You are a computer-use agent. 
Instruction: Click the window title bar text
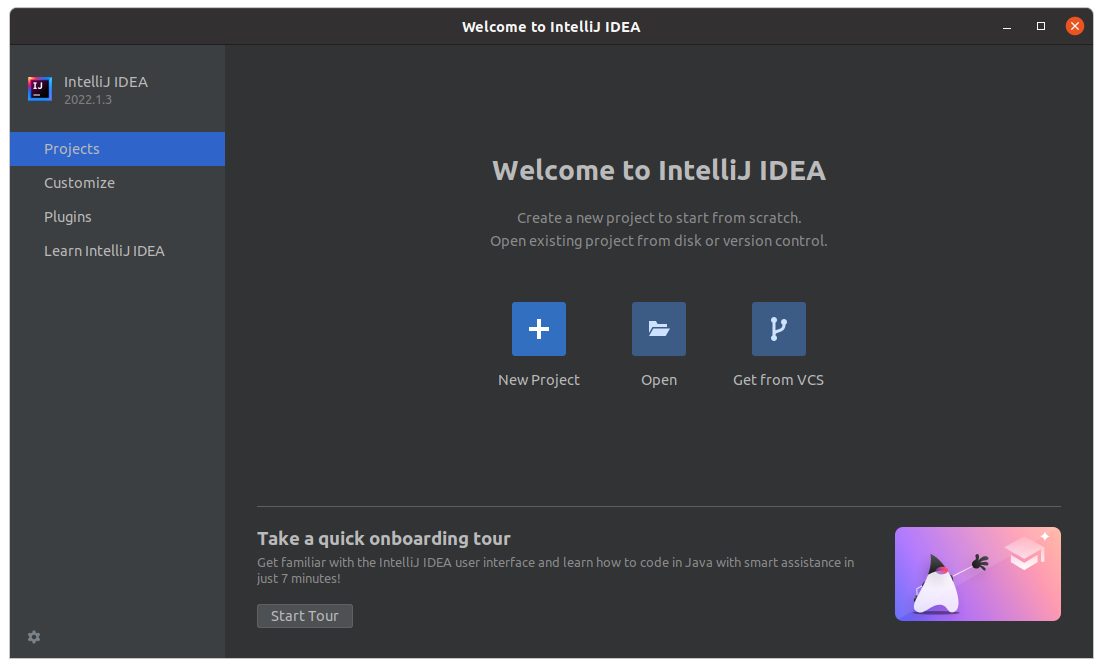551,27
